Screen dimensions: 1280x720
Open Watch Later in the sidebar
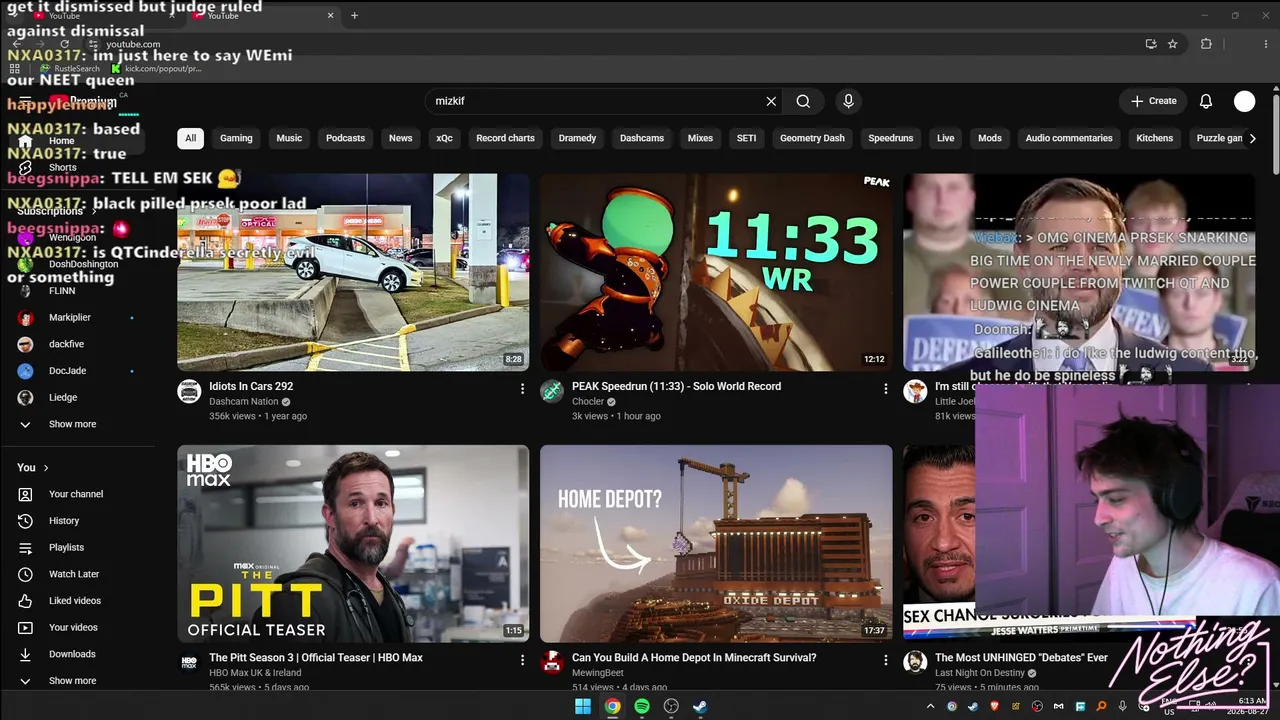[78, 574]
